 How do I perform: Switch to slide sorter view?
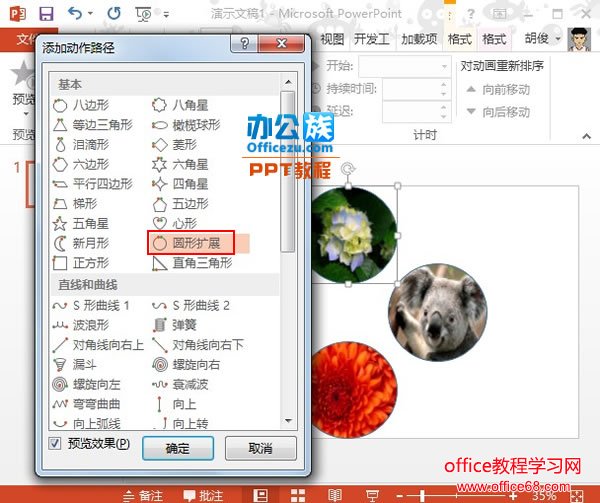click(298, 495)
